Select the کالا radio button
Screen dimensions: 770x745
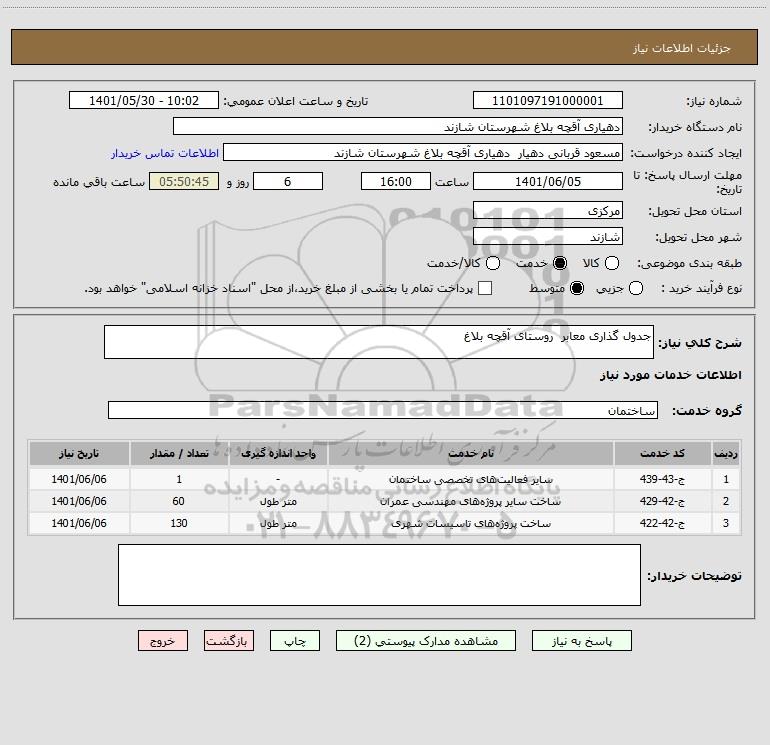(611, 263)
